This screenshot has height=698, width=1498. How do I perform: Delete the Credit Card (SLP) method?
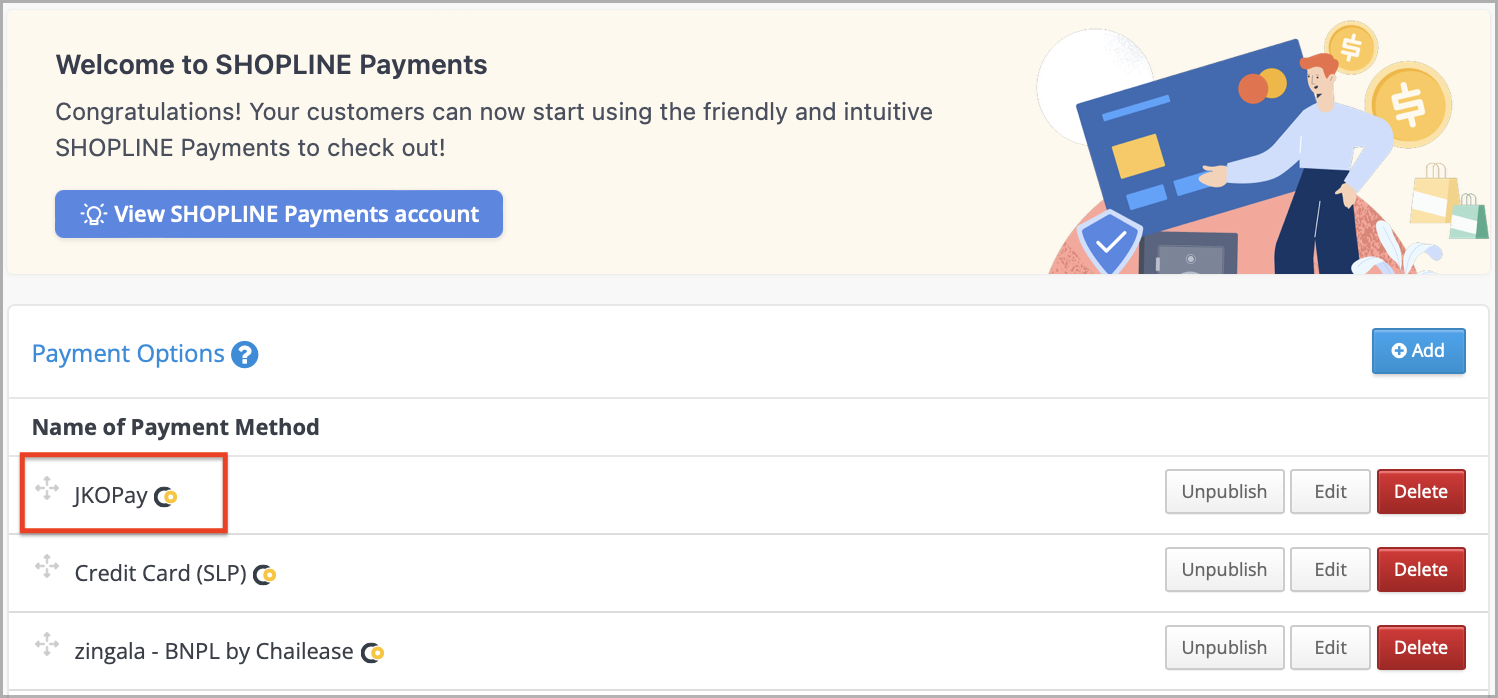pyautogui.click(x=1421, y=570)
